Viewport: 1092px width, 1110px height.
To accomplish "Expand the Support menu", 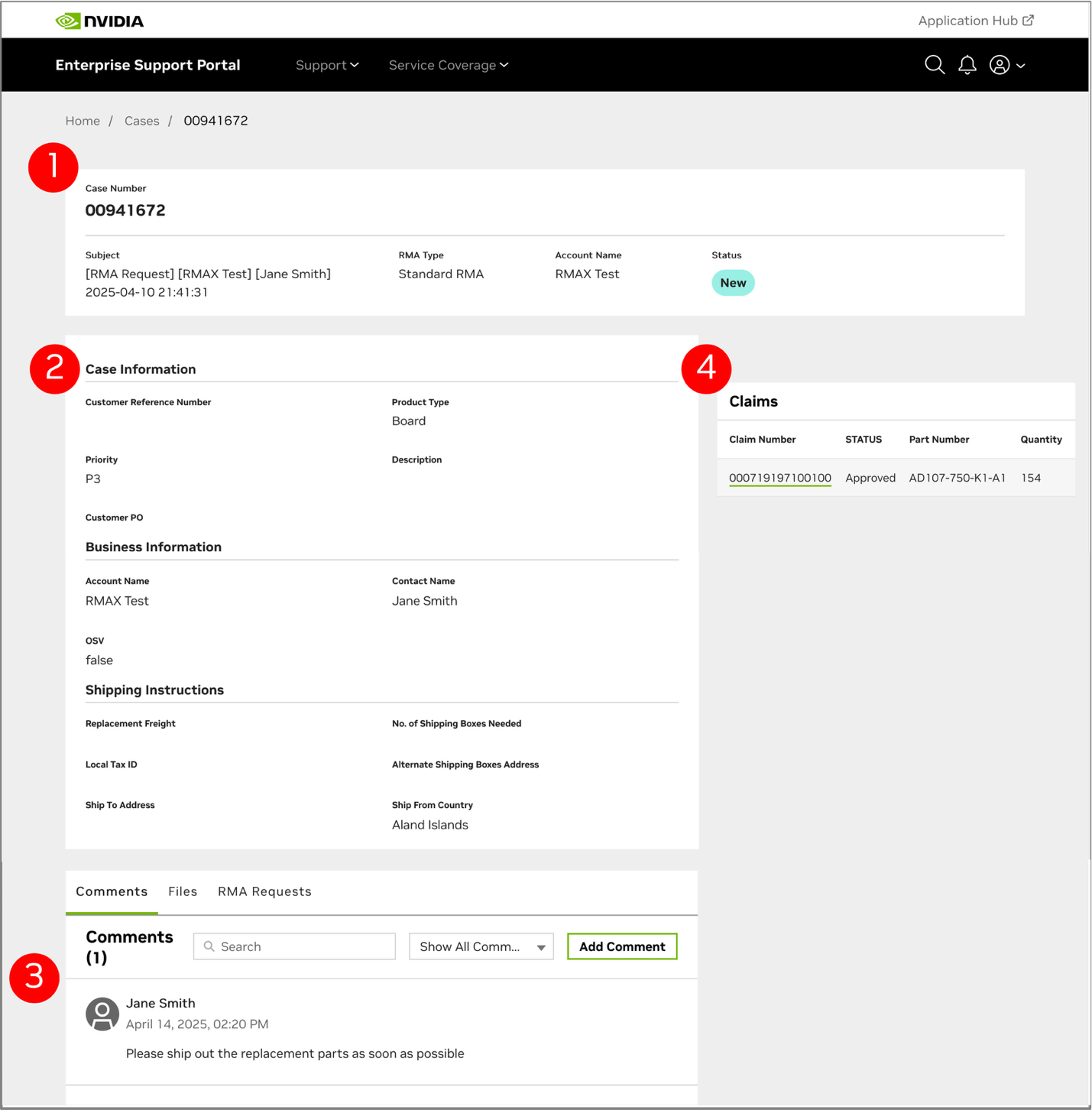I will click(x=327, y=65).
